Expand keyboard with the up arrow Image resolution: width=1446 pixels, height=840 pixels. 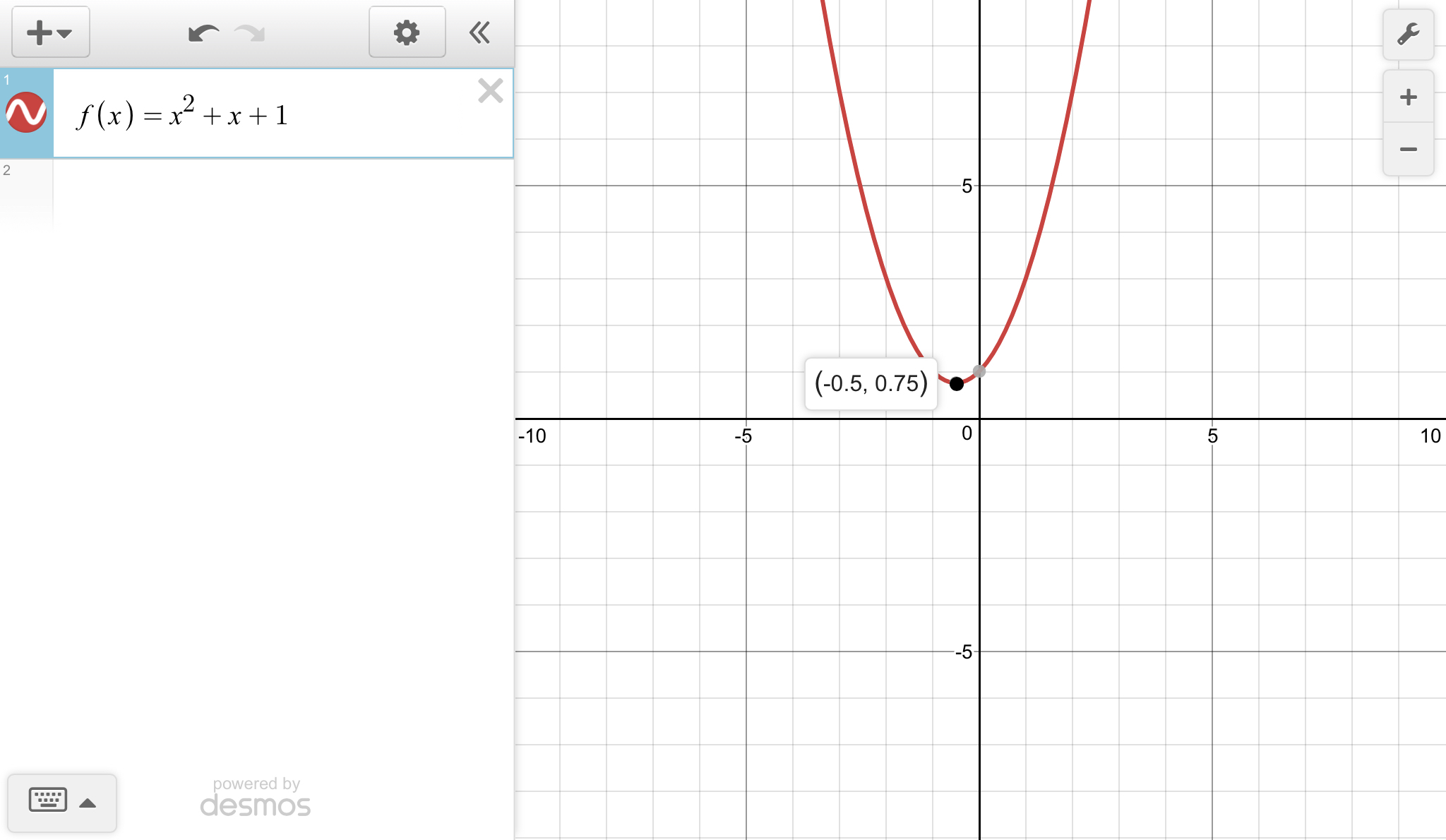click(x=88, y=803)
